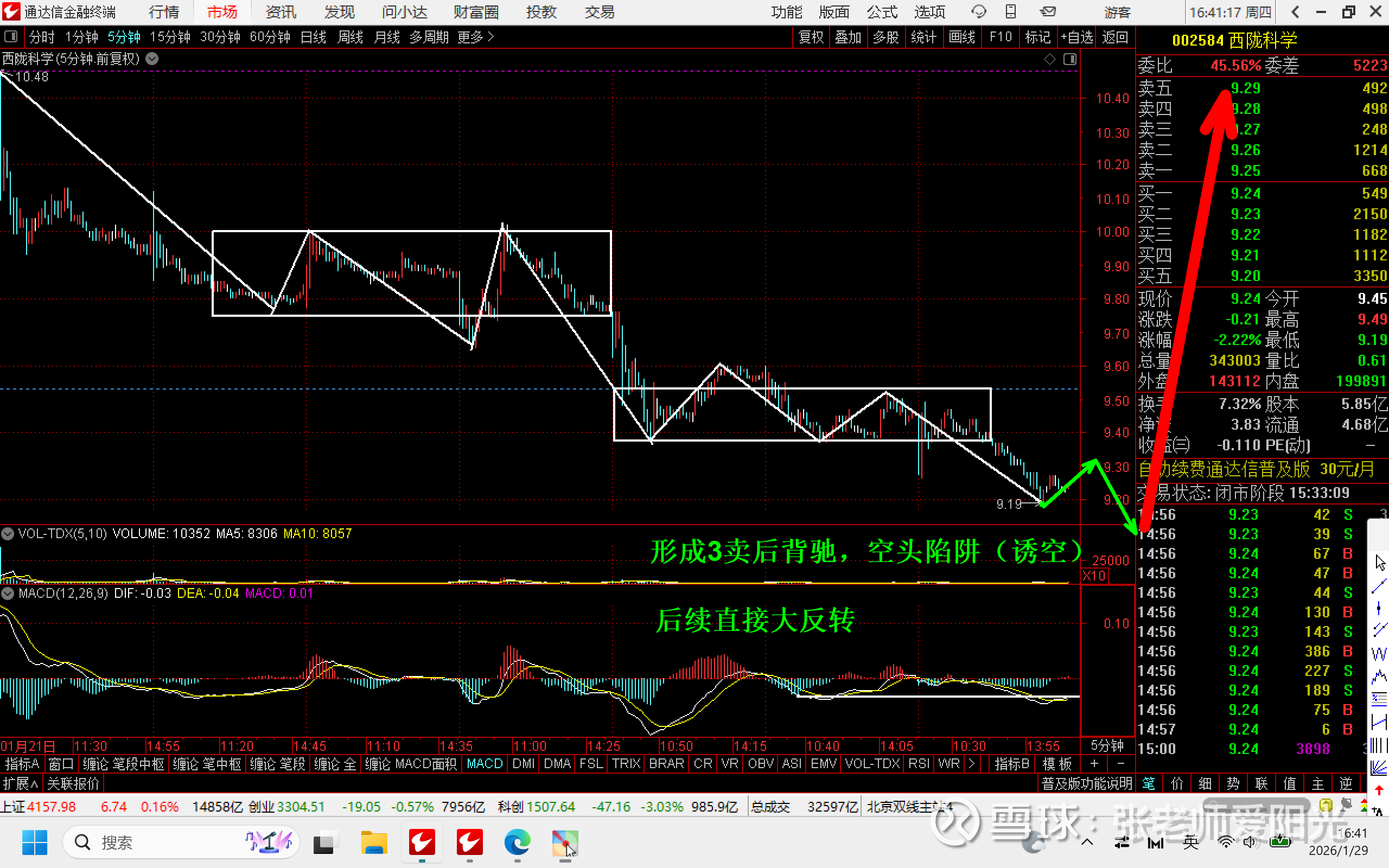Click the headset customer service icon

[978, 12]
